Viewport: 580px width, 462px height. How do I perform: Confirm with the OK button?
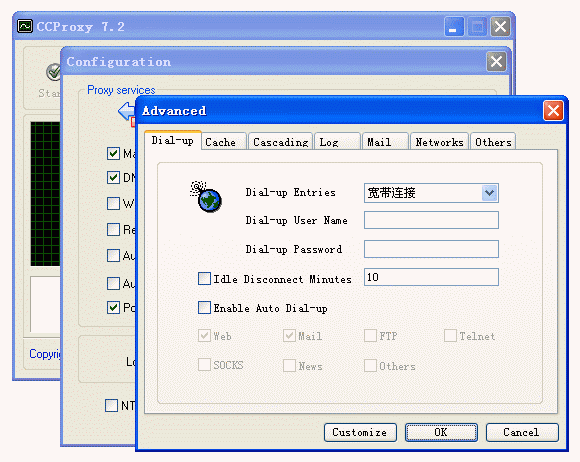click(441, 432)
